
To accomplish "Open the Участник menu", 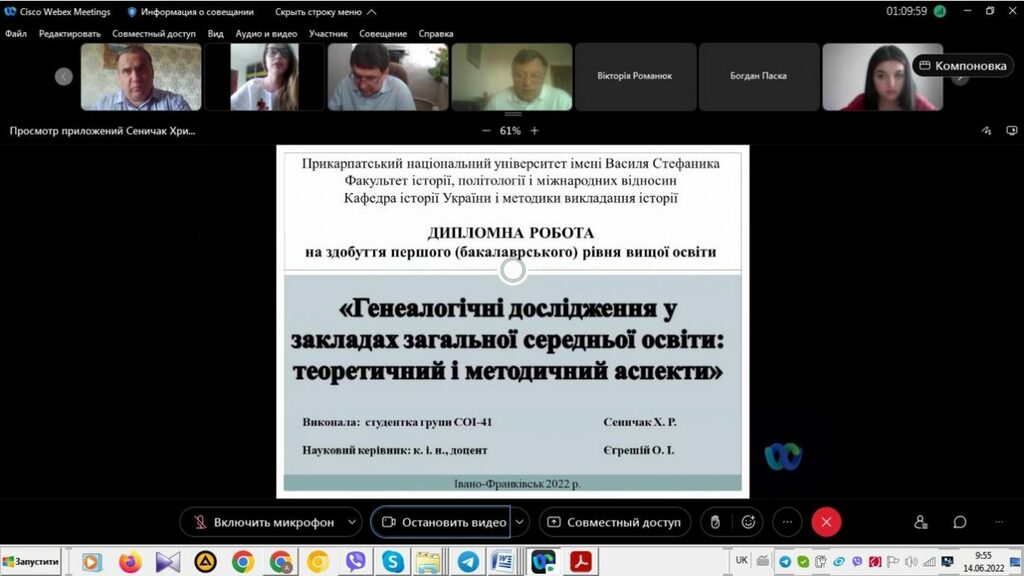I will point(328,33).
